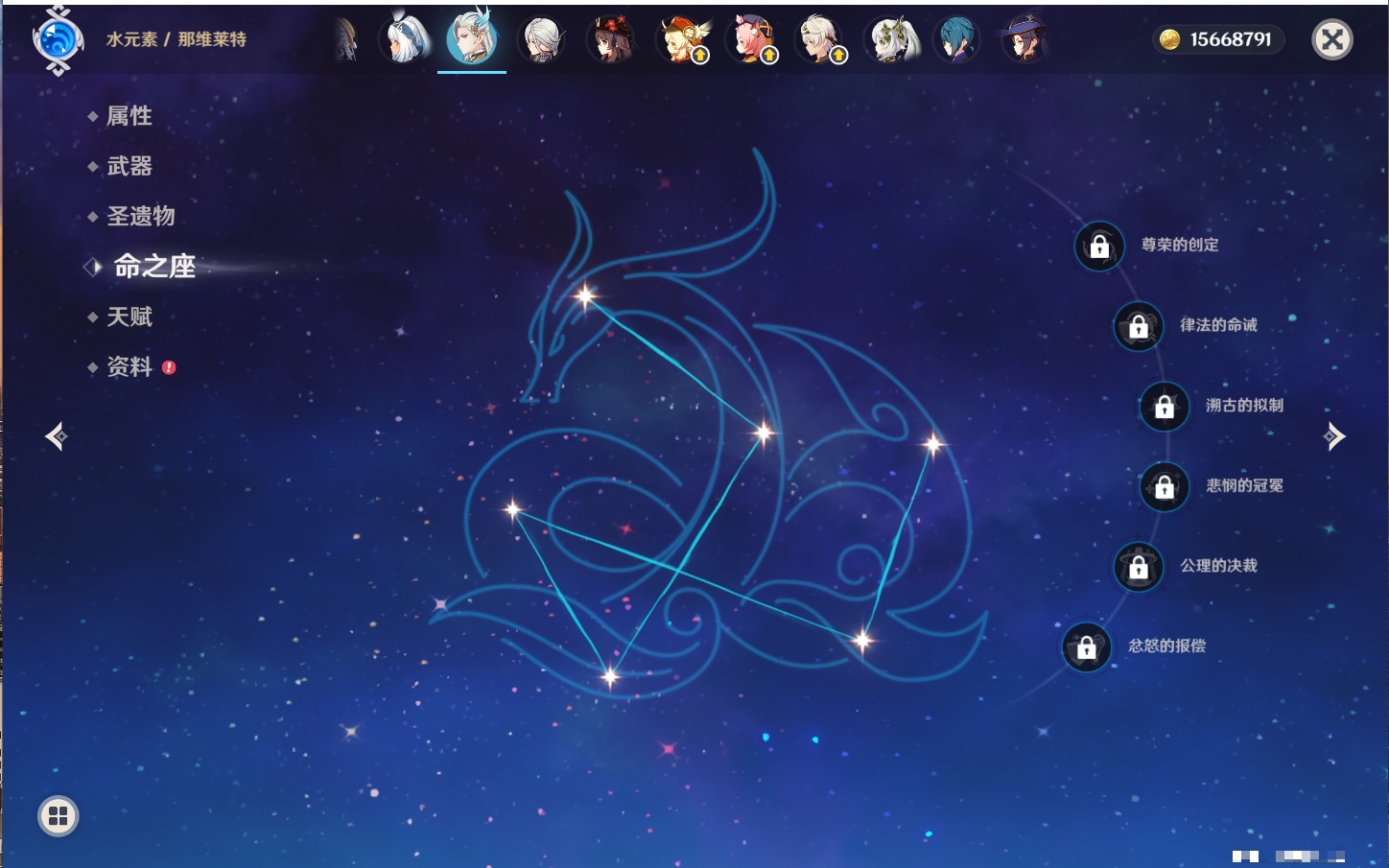The width and height of the screenshot is (1389, 868).
Task: Click the Mora coin icon
Action: 1169,39
